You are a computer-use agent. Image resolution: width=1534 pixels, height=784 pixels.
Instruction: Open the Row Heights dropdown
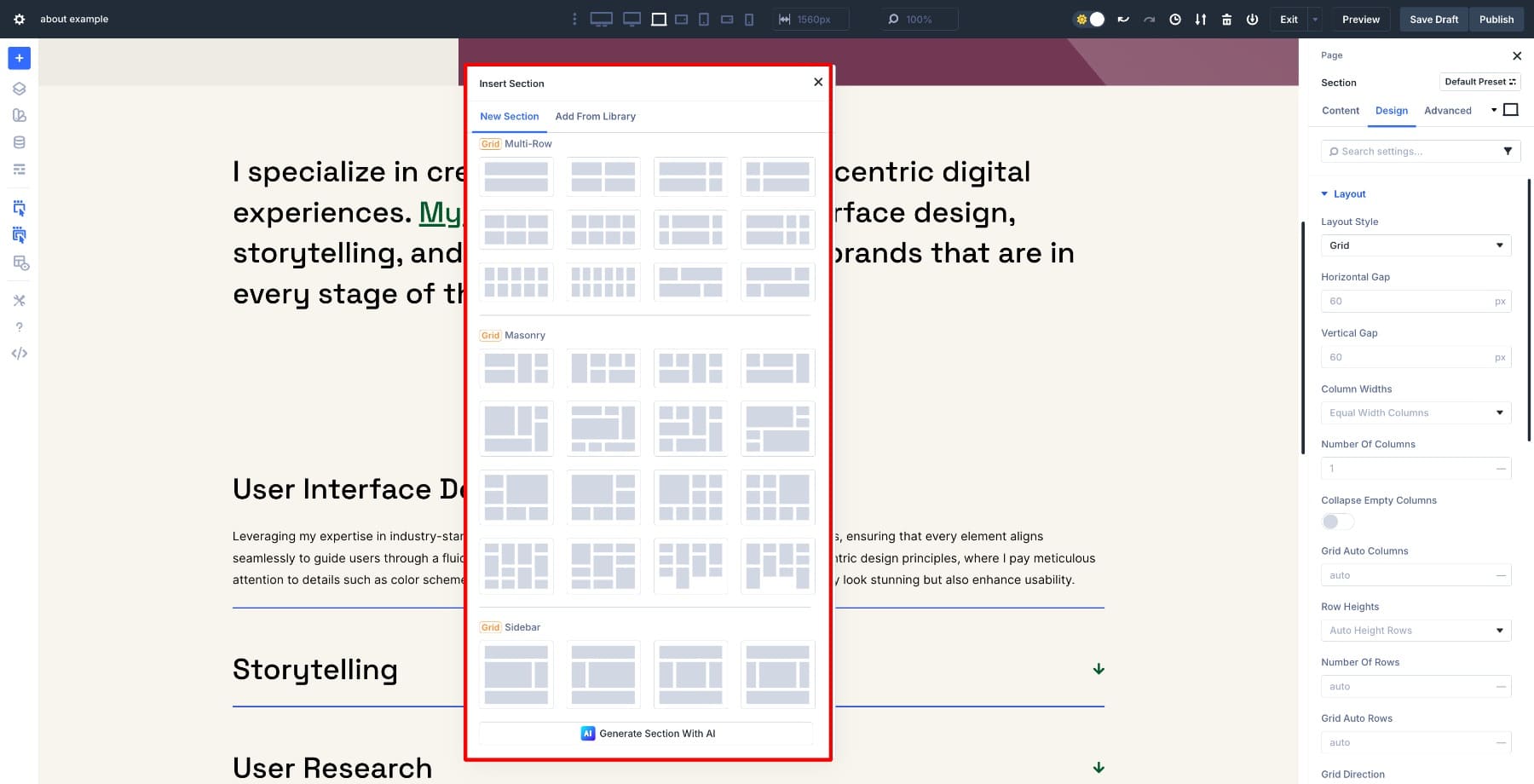pos(1415,631)
